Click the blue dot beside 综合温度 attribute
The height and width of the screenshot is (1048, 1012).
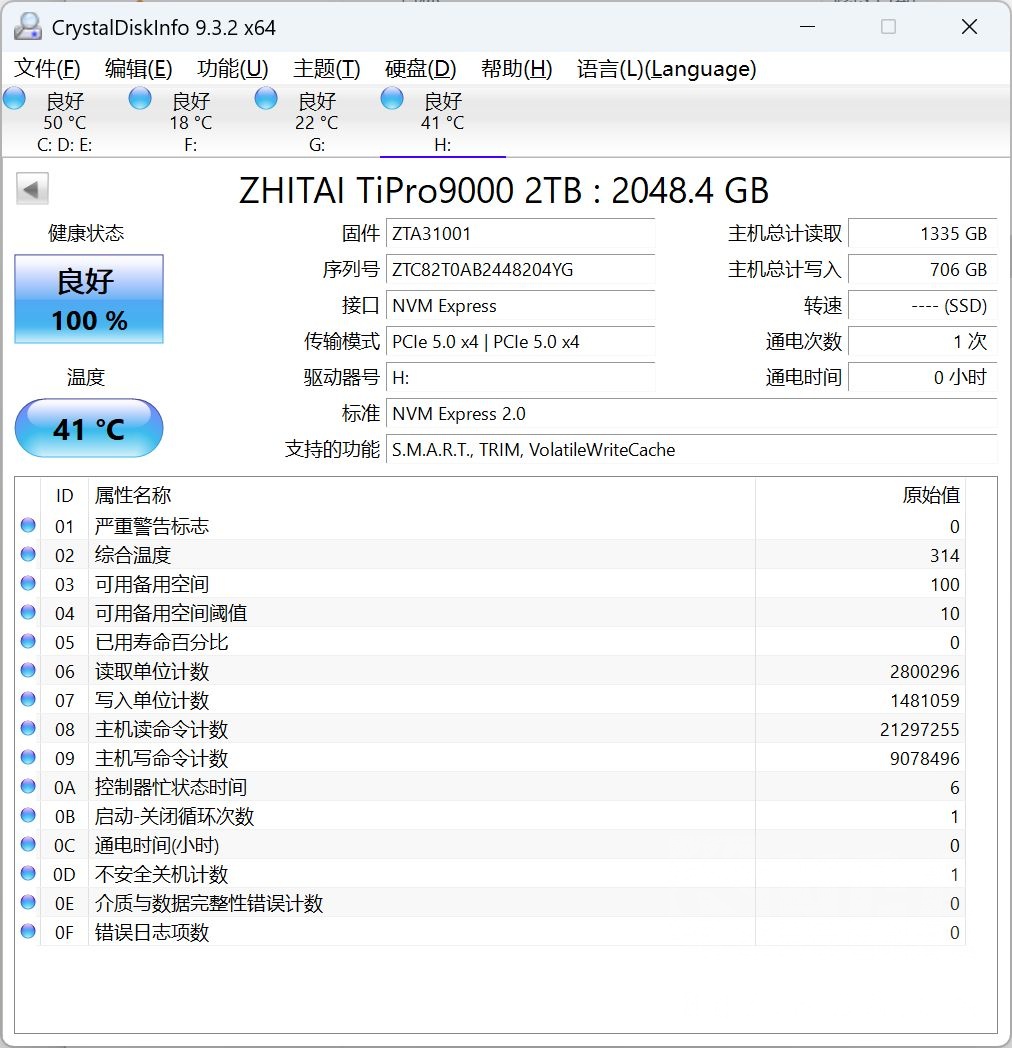(x=27, y=555)
